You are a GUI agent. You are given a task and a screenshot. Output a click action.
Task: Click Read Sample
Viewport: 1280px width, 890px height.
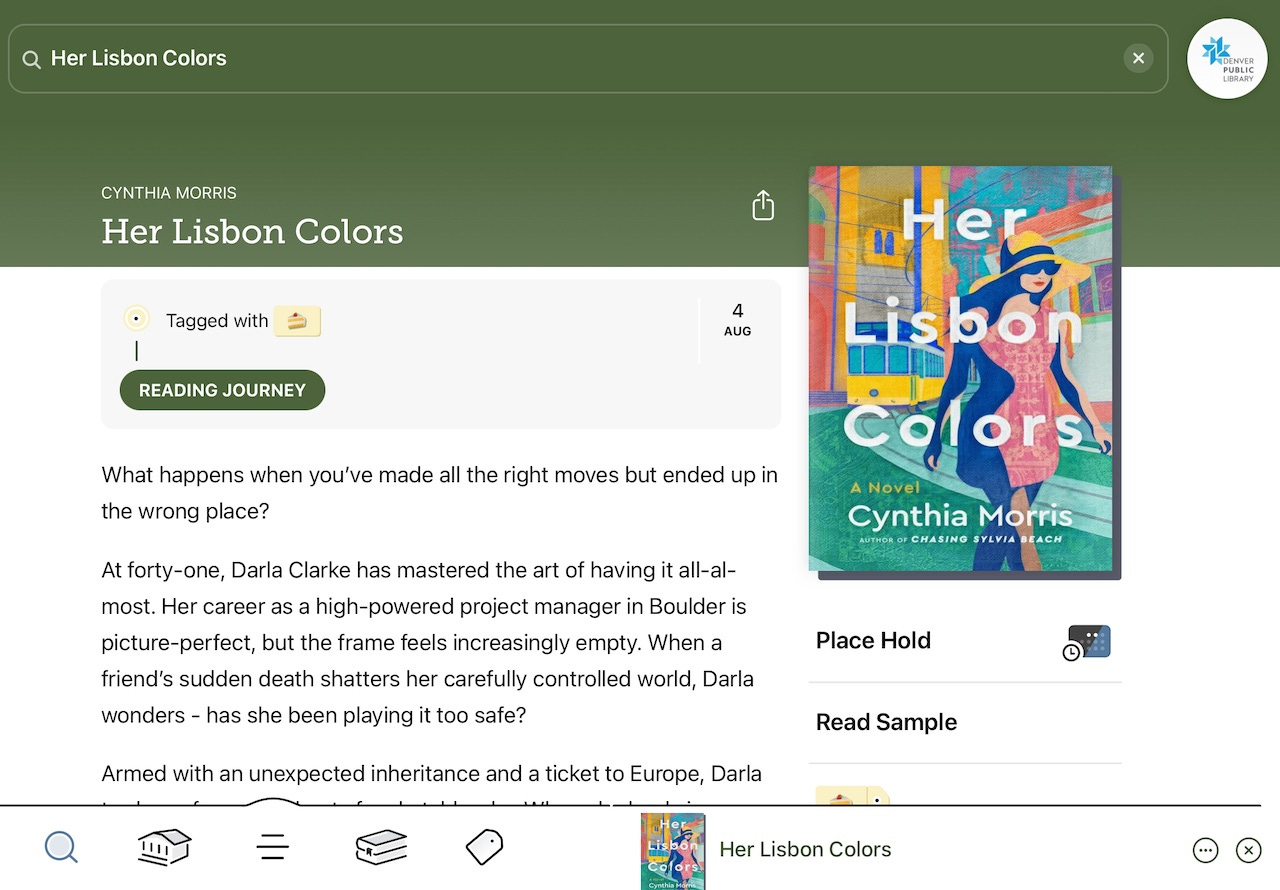pyautogui.click(x=964, y=722)
